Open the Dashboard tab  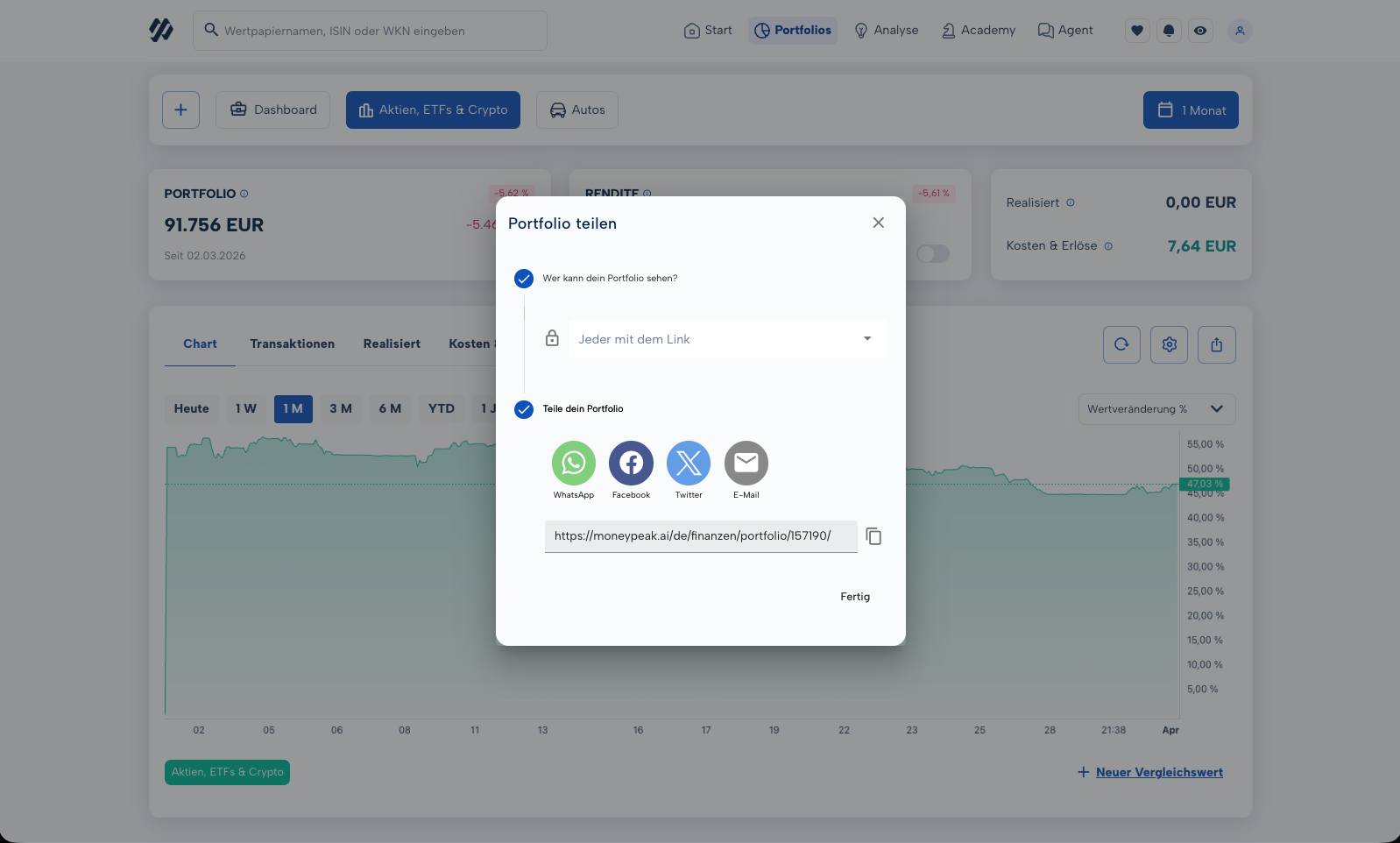tap(273, 110)
